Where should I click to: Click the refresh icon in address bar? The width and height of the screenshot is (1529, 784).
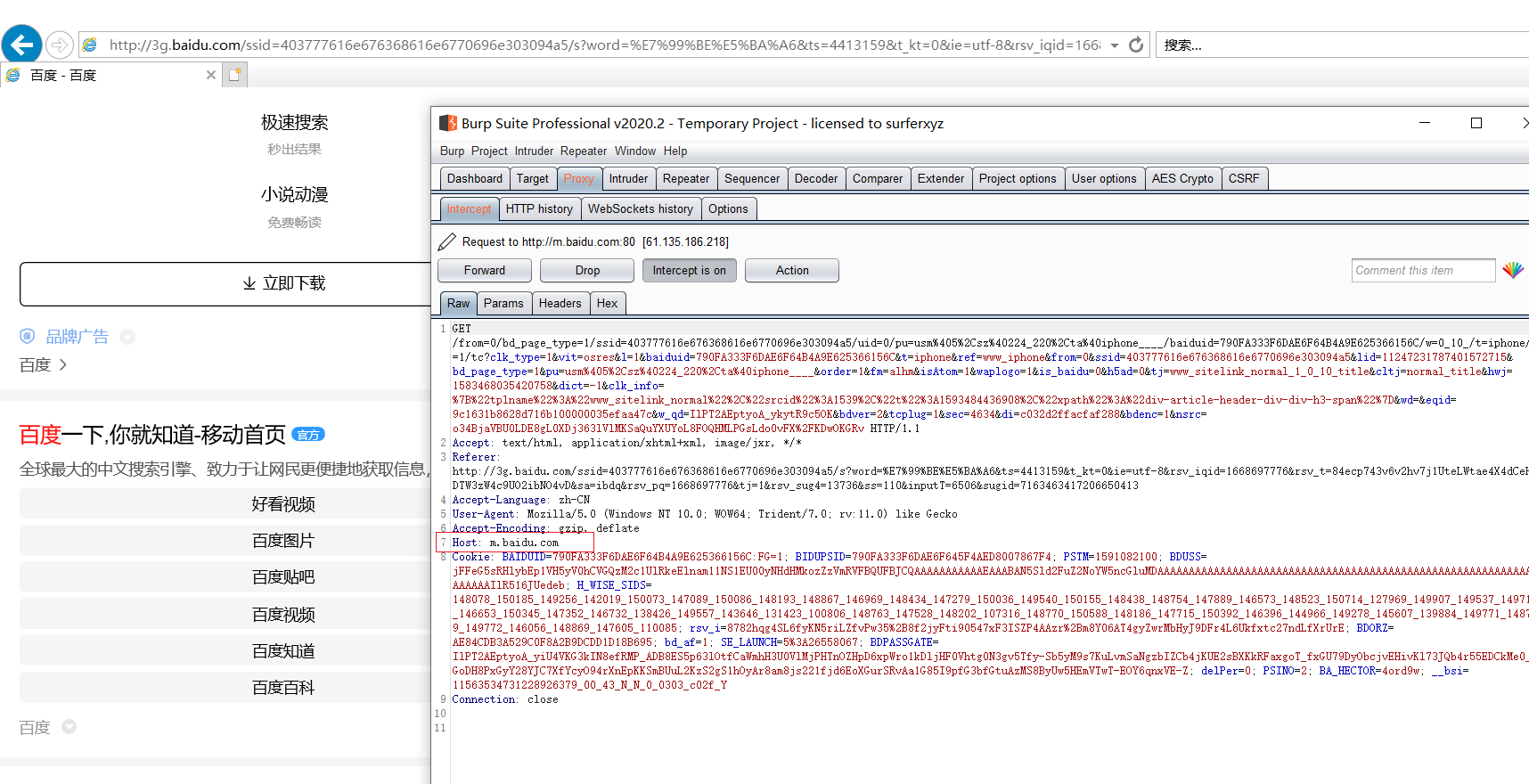[1136, 45]
